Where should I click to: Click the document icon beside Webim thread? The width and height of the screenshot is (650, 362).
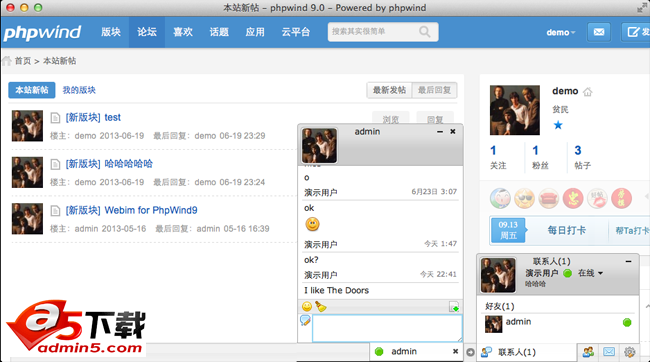(55, 211)
